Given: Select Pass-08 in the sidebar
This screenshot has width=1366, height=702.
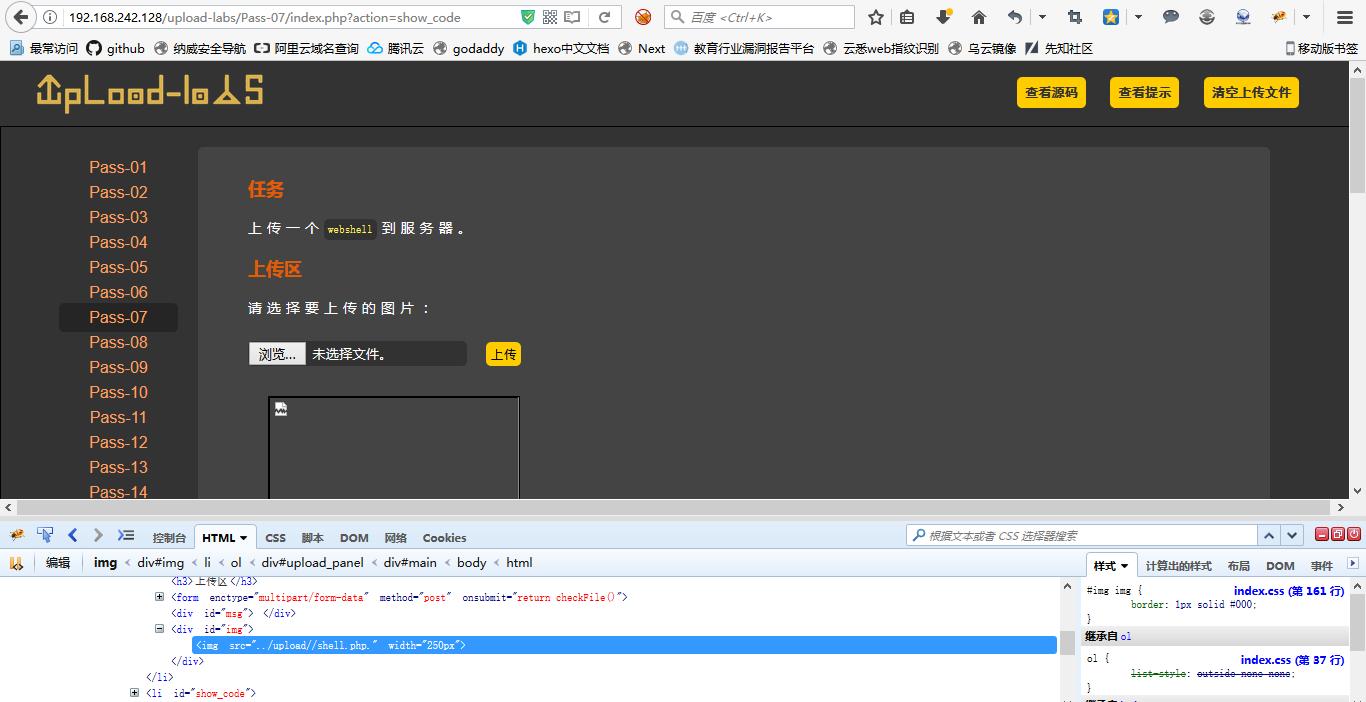Looking at the screenshot, I should coord(118,342).
